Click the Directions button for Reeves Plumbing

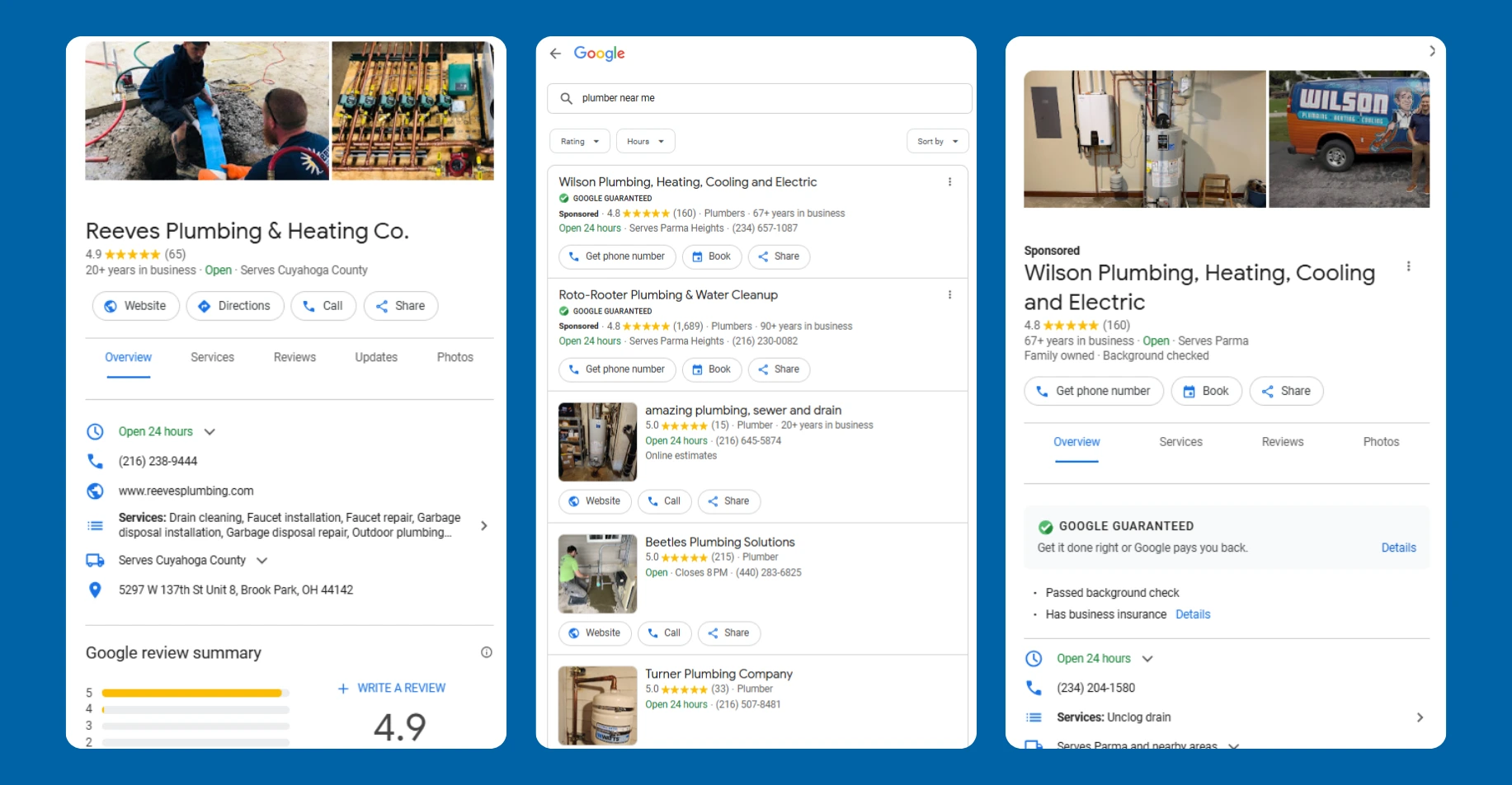pyautogui.click(x=235, y=306)
